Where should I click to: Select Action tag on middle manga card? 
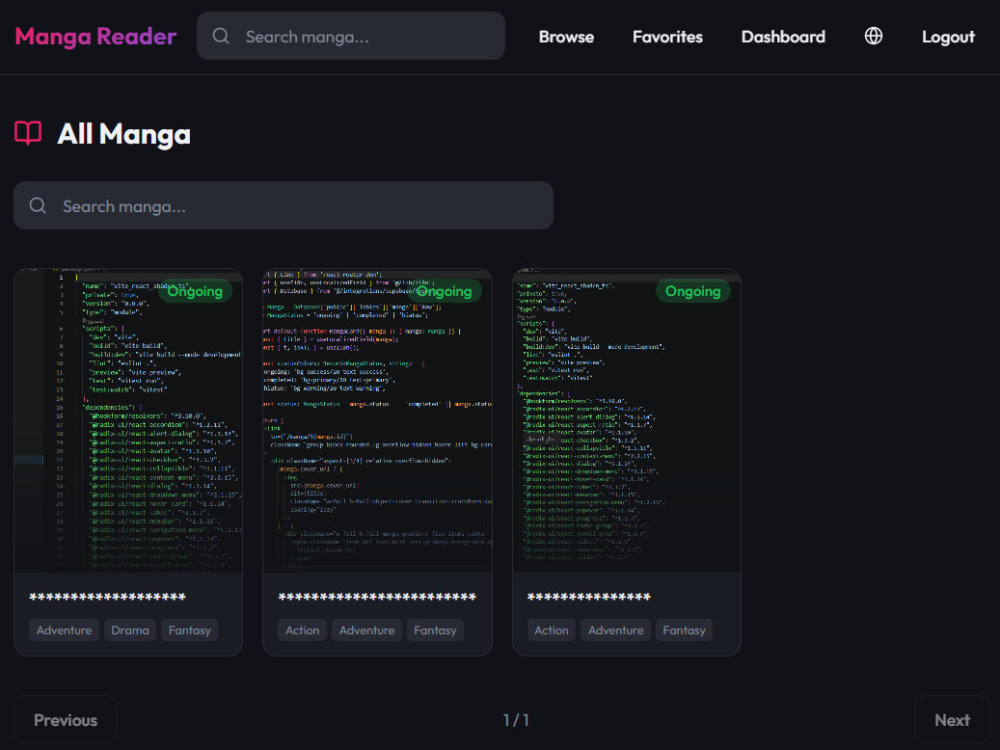tap(302, 630)
